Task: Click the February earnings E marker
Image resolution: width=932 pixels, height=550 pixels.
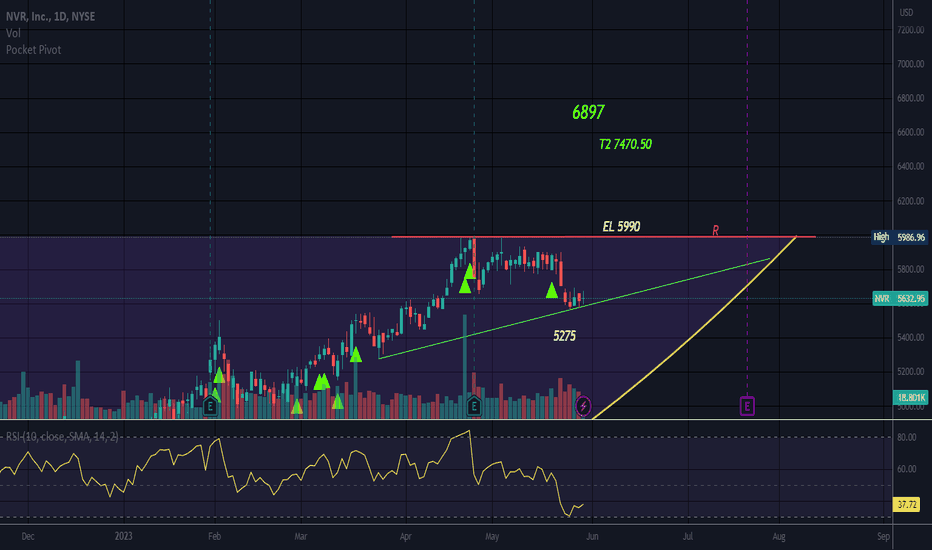Action: 210,407
